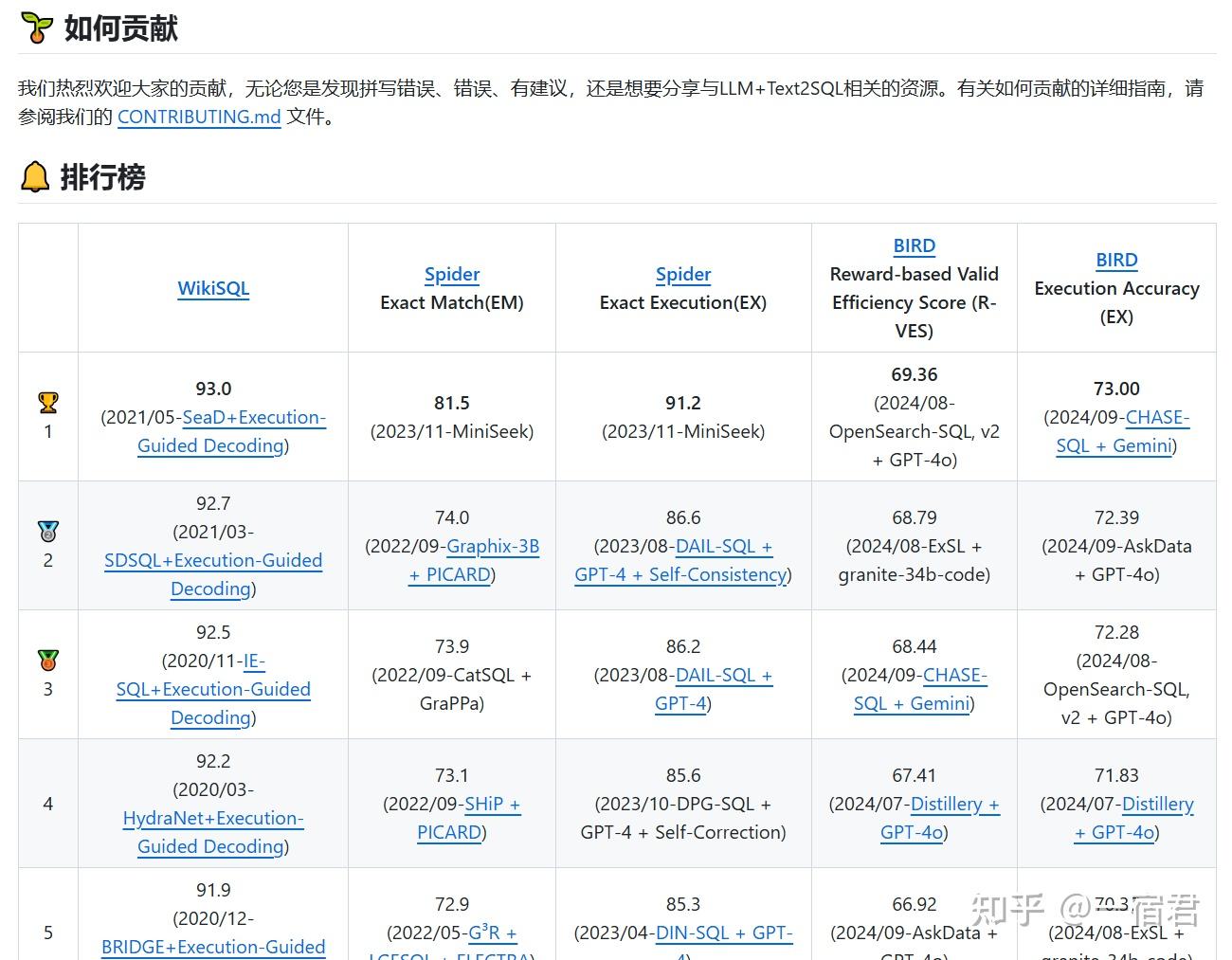Open the SDSQL+Execution-Guided Decoding link
This screenshot has width=1232, height=960.
click(x=212, y=560)
